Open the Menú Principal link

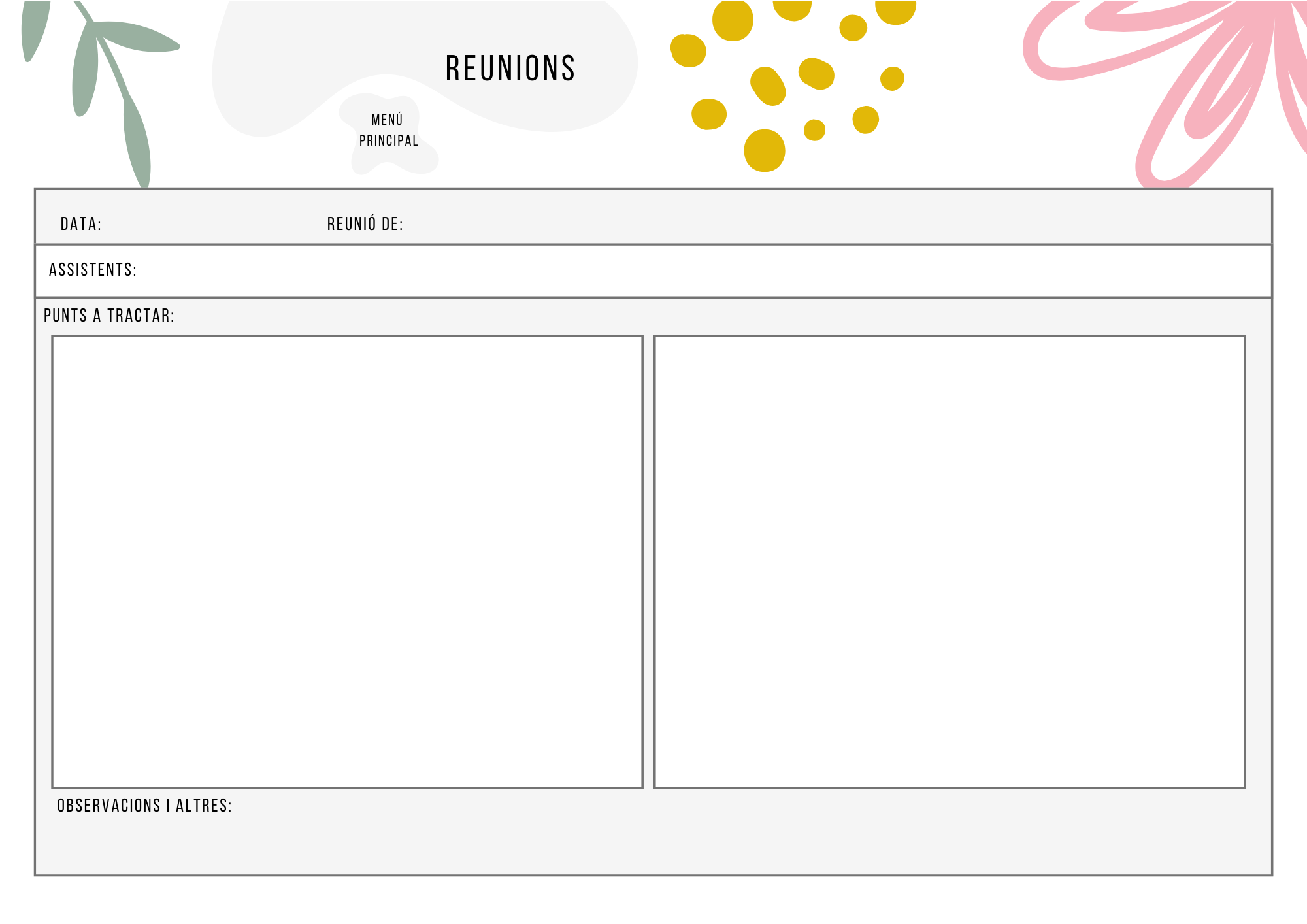389,131
